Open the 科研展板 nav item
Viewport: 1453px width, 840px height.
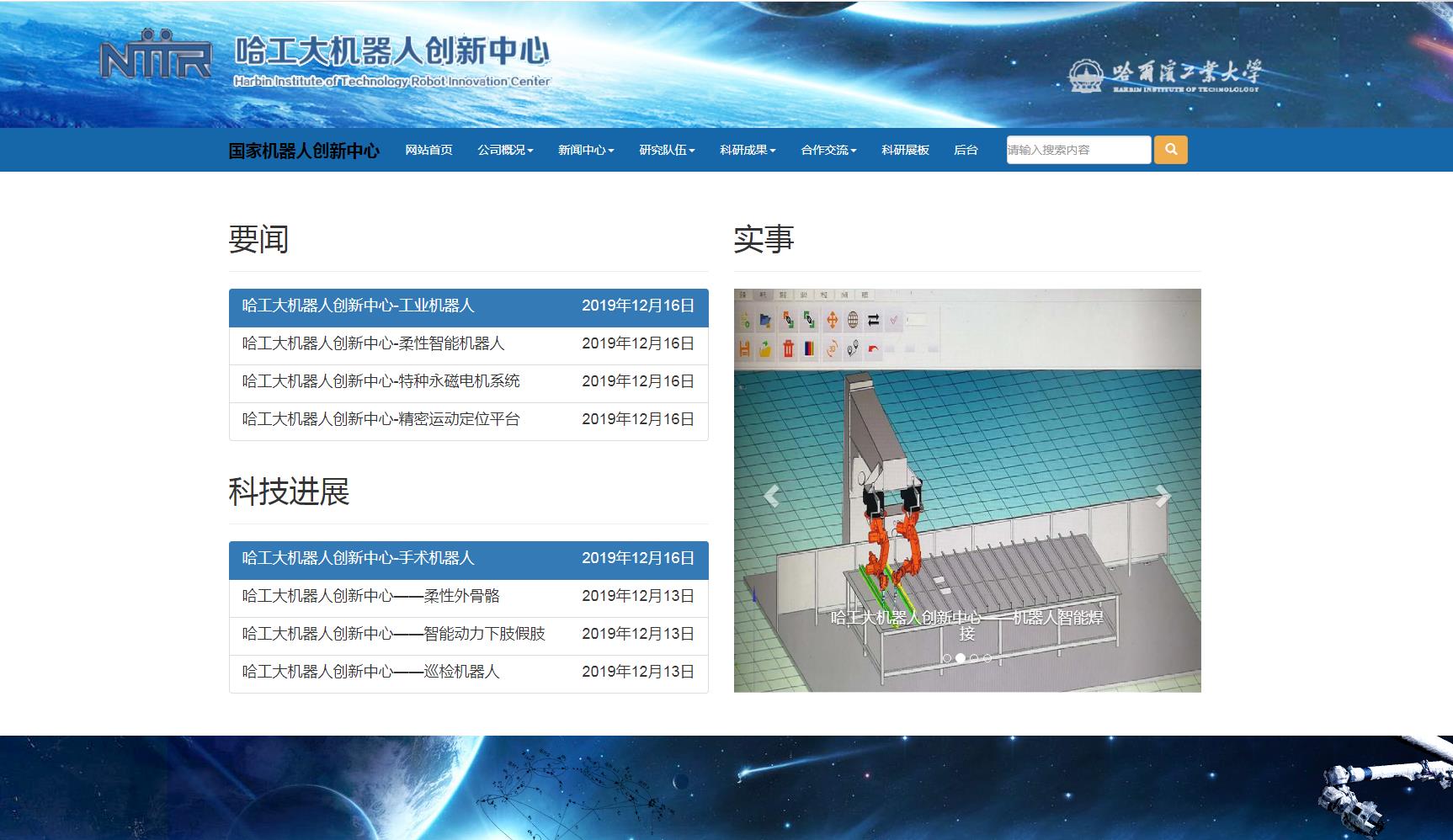905,150
